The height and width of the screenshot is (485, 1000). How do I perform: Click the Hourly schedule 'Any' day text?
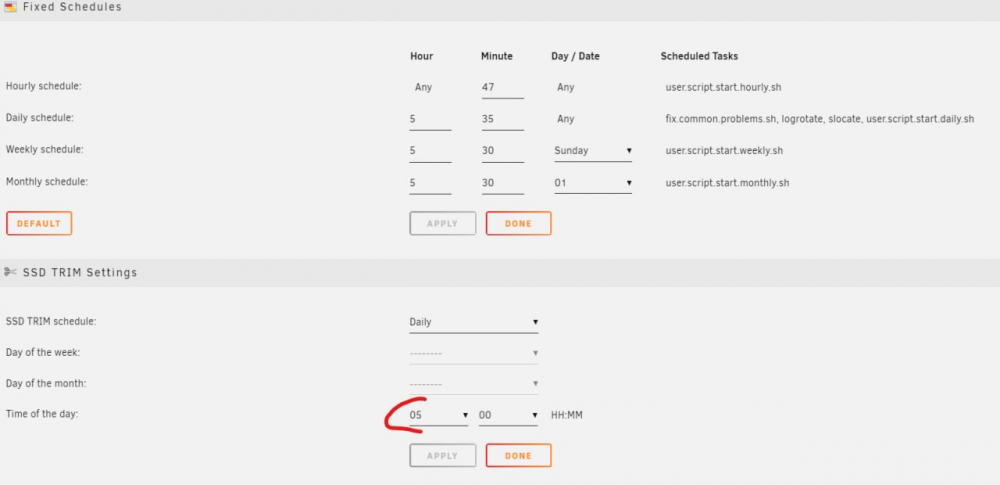click(x=566, y=87)
